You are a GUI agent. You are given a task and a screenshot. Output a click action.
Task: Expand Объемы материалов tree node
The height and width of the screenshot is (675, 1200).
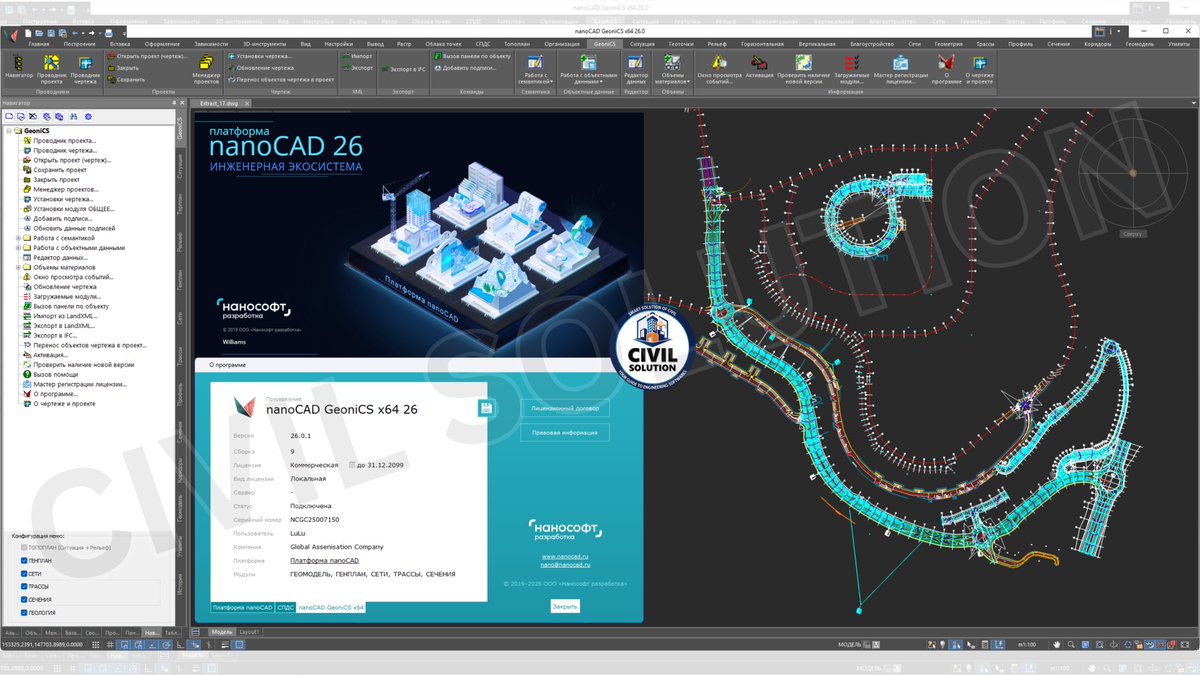click(x=17, y=268)
